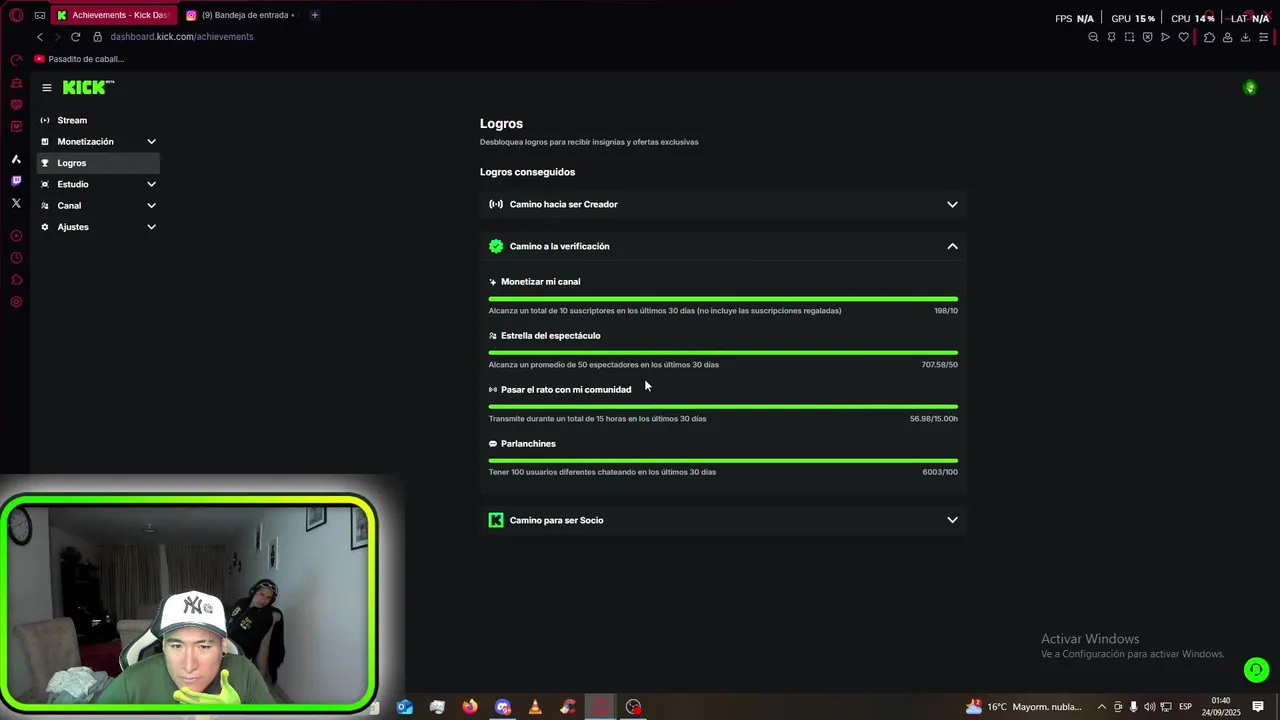Click the volume speaker tray icon
The height and width of the screenshot is (720, 1280).
1149,707
